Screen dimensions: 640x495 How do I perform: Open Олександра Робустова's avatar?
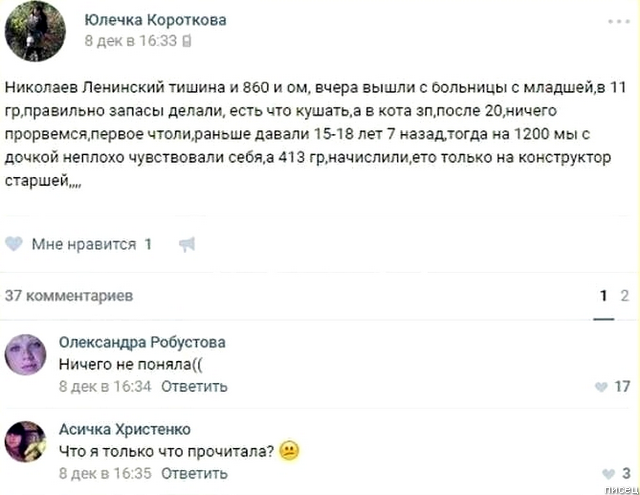(x=25, y=356)
